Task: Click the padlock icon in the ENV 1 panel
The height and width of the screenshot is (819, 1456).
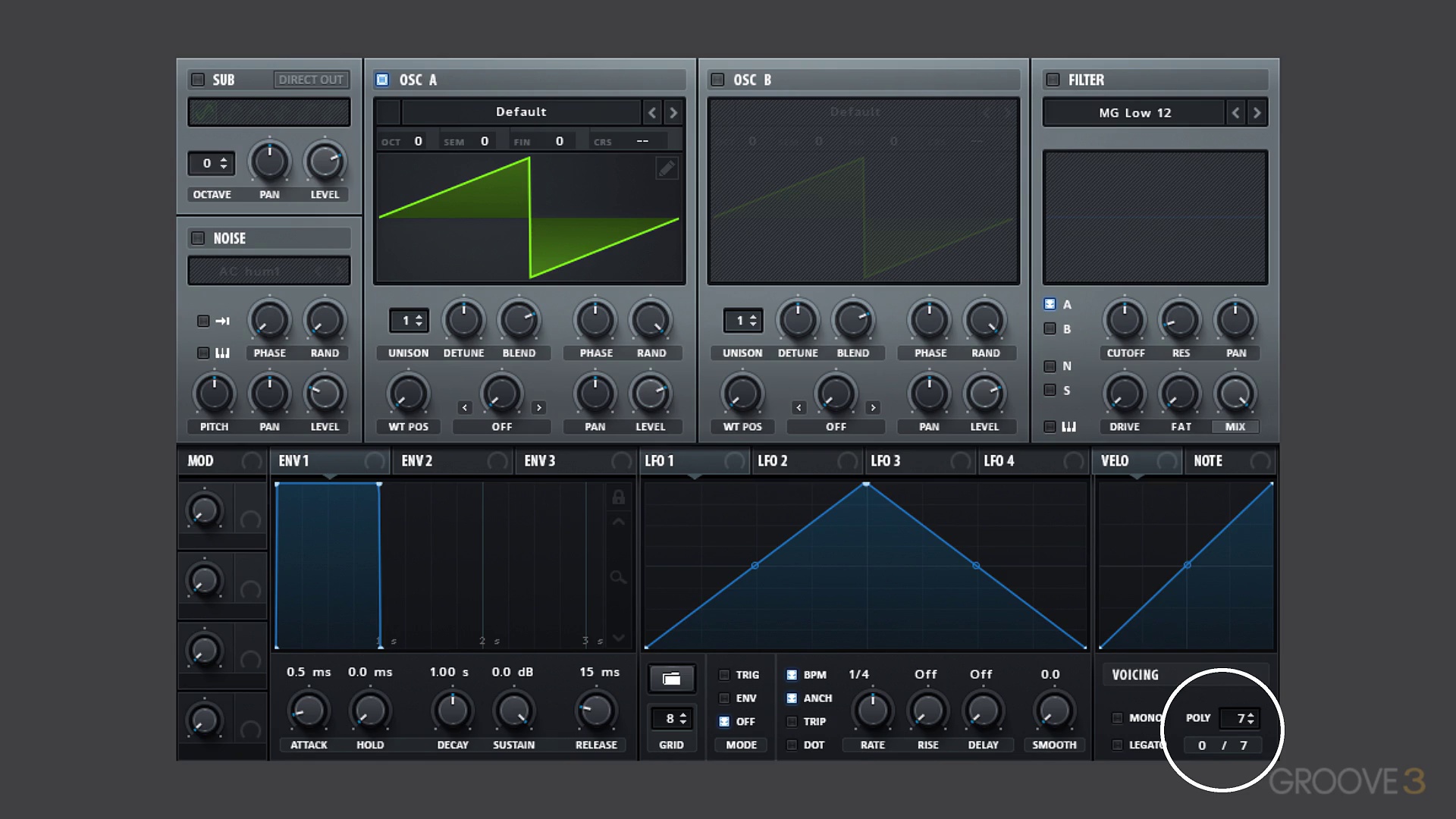Action: click(x=619, y=498)
